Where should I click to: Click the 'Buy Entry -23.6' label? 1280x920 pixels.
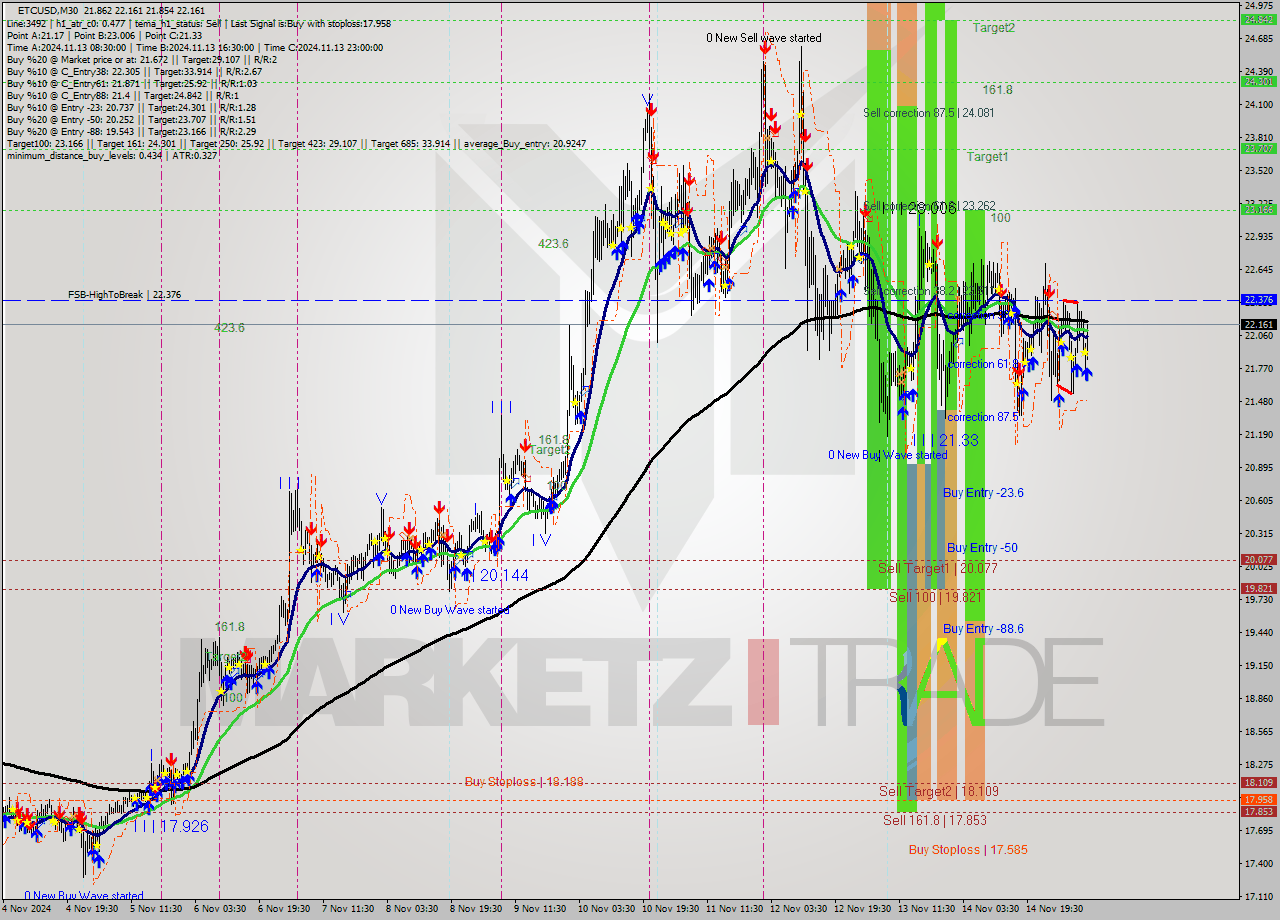coord(983,493)
